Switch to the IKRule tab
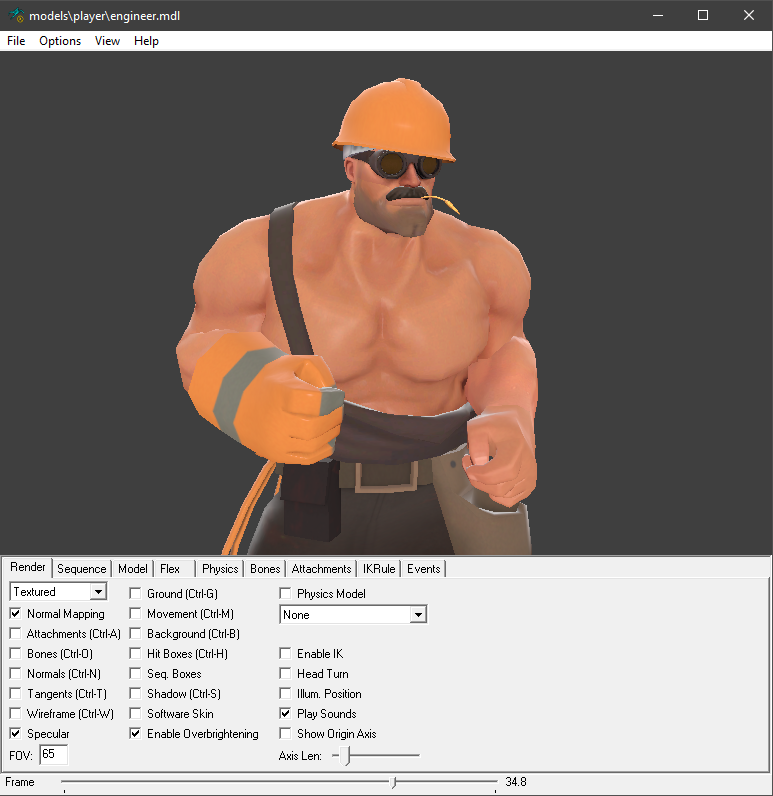This screenshot has width=773, height=796. [379, 569]
